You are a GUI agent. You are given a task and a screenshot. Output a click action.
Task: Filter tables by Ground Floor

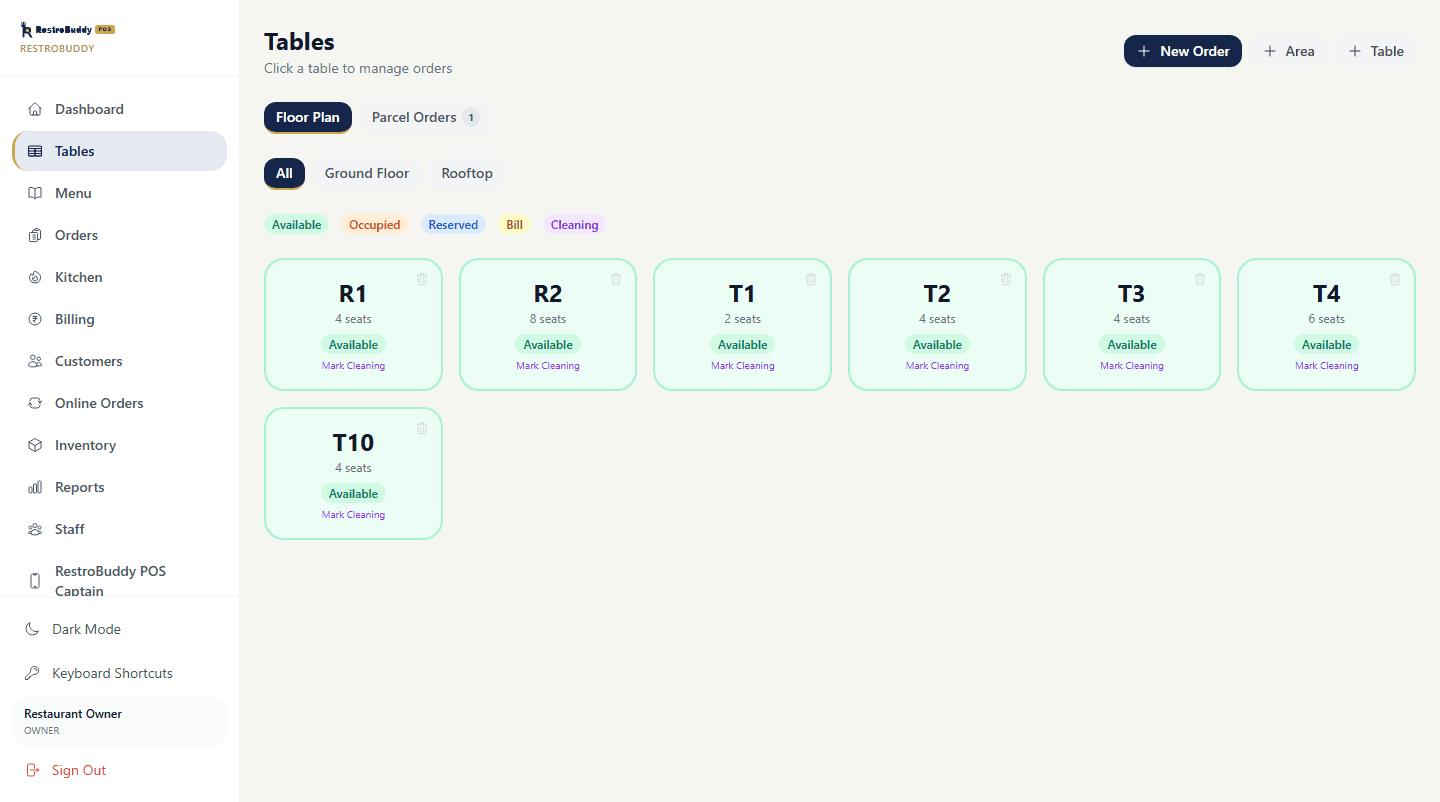click(x=367, y=173)
